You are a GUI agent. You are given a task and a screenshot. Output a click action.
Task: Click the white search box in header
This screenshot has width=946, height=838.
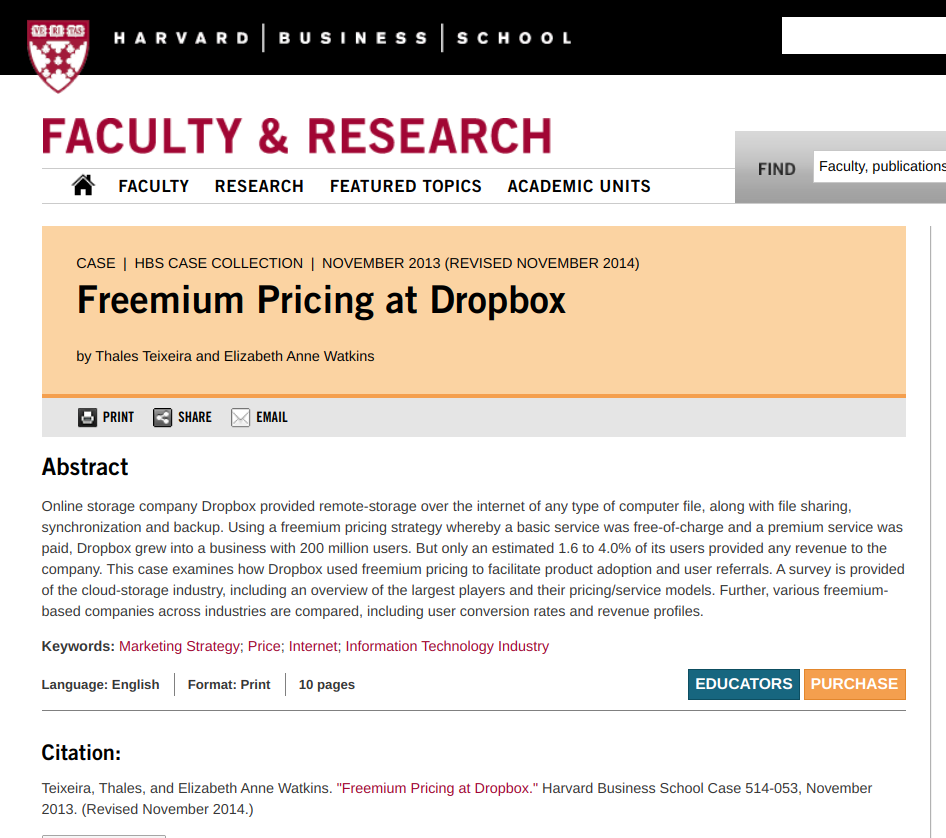864,36
